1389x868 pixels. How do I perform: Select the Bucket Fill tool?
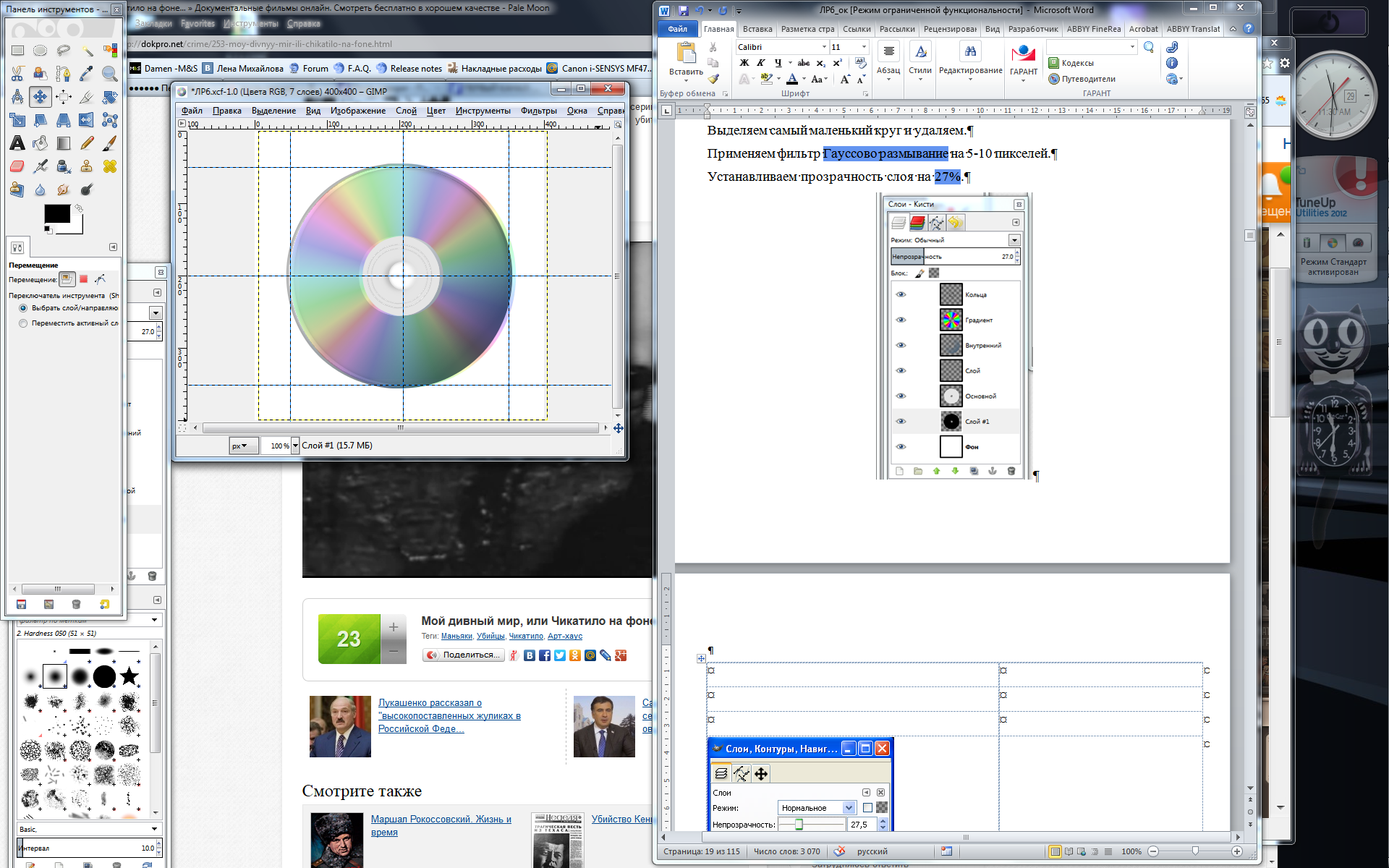(x=41, y=143)
